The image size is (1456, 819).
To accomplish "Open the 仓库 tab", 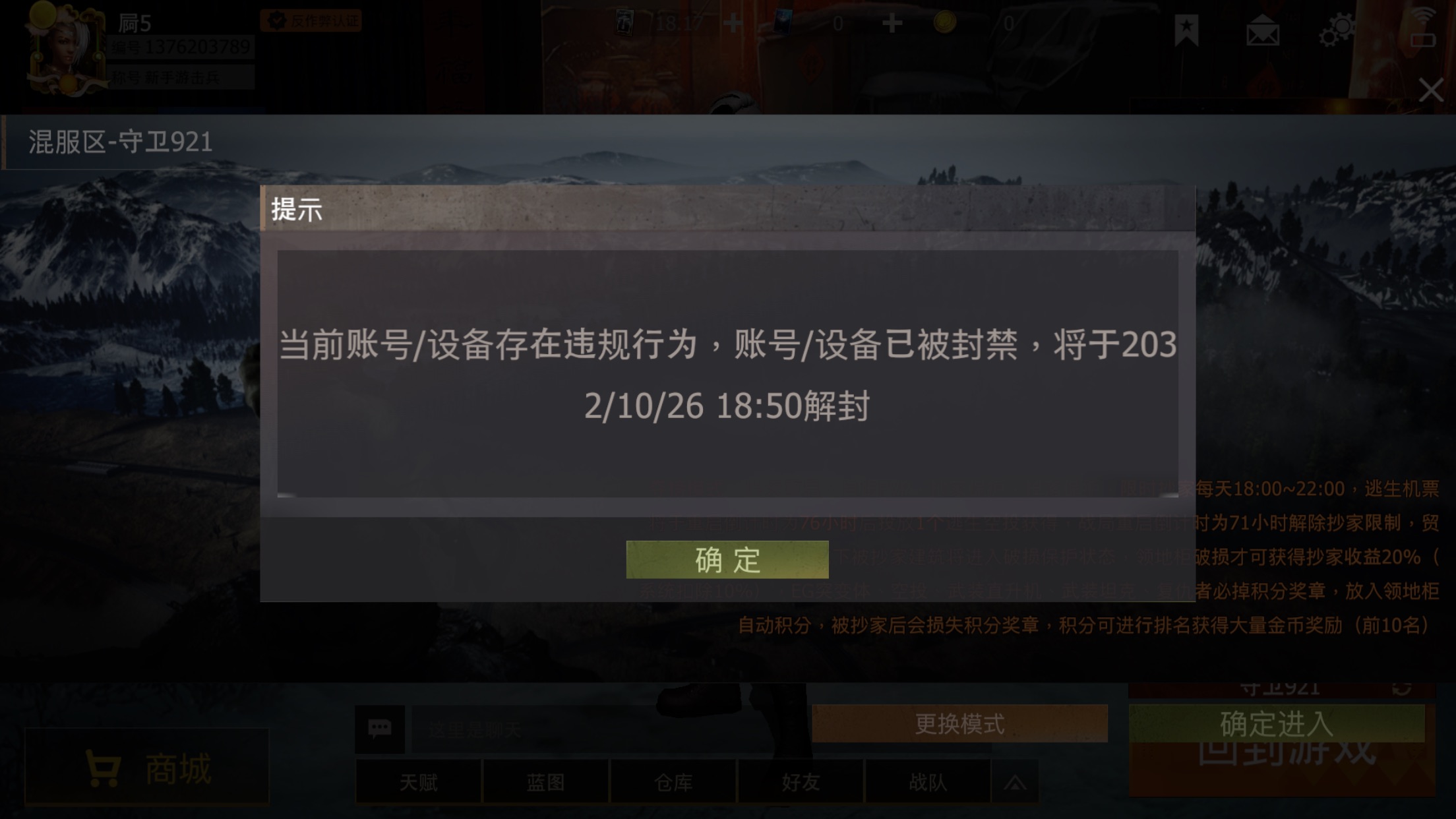I will (x=673, y=782).
